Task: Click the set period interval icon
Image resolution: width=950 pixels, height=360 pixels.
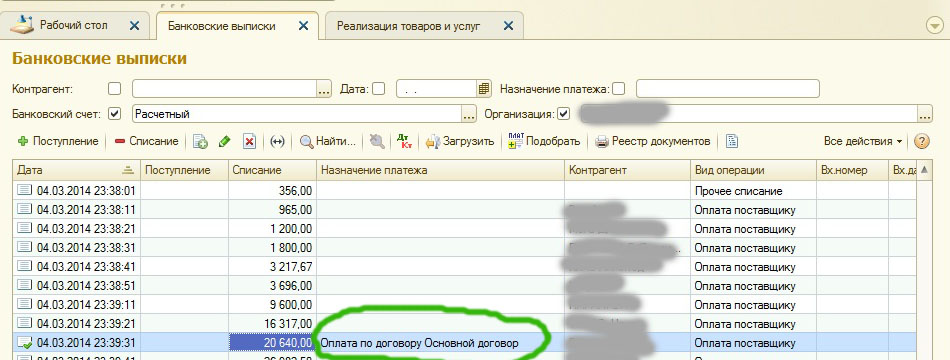Action: [277, 141]
